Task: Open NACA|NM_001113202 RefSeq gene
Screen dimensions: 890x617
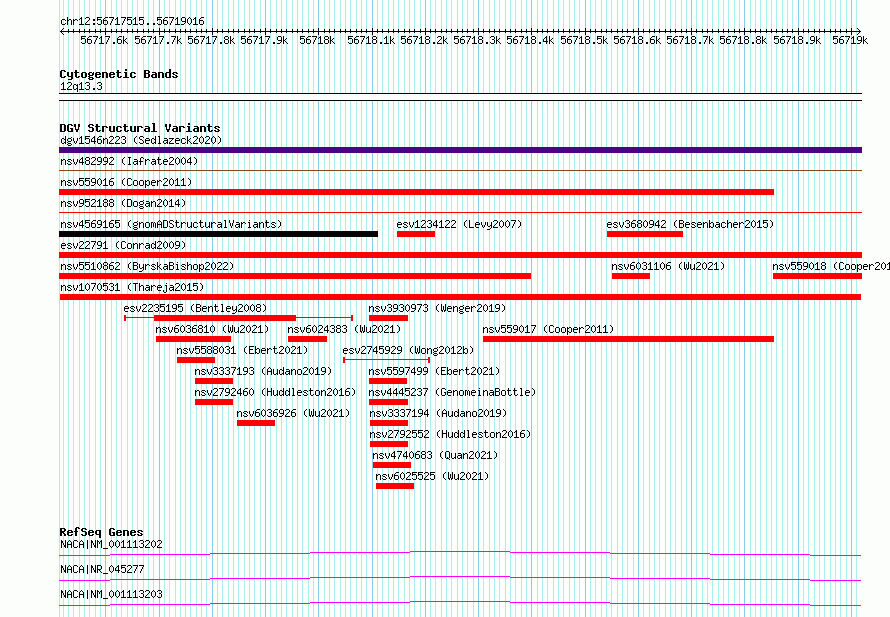Action: click(111, 544)
